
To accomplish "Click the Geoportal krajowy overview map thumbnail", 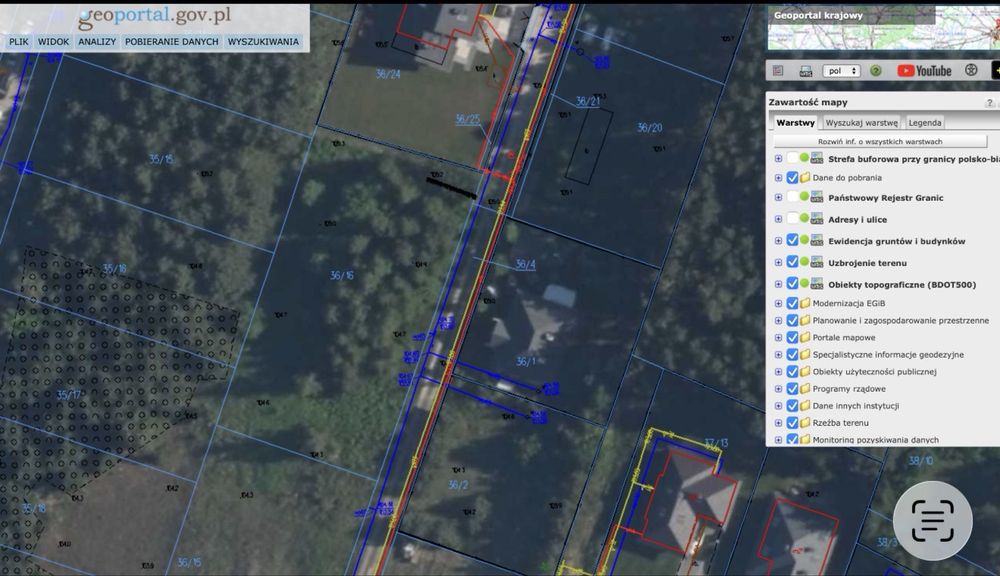I will [883, 27].
